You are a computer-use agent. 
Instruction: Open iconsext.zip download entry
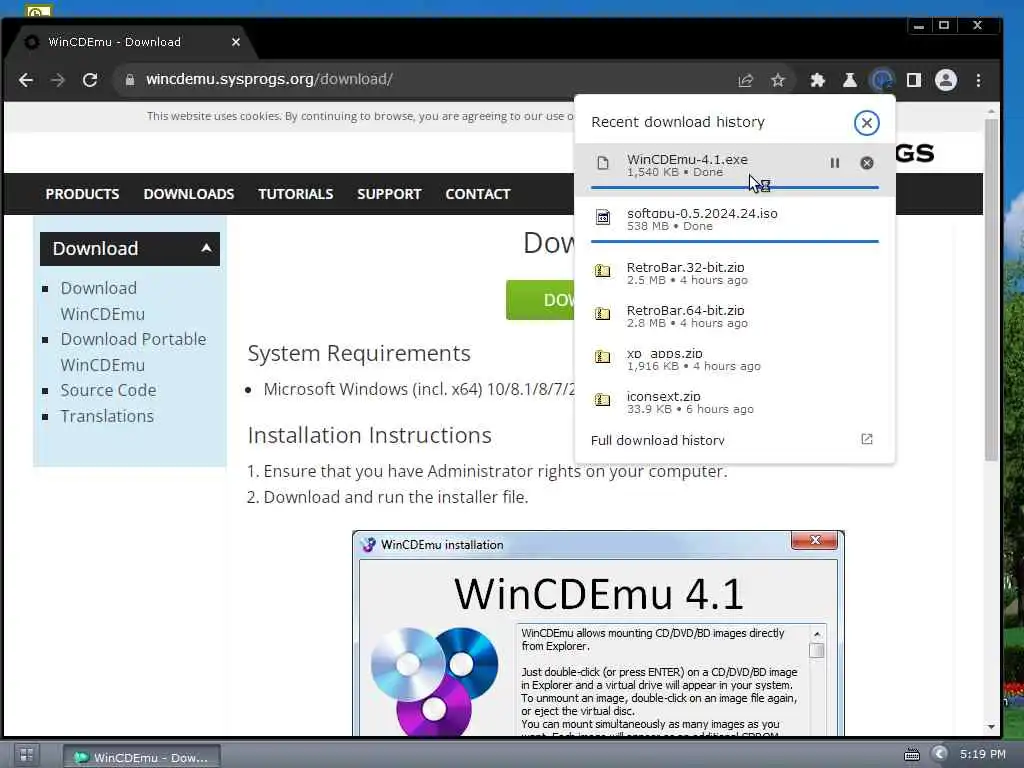click(x=735, y=403)
